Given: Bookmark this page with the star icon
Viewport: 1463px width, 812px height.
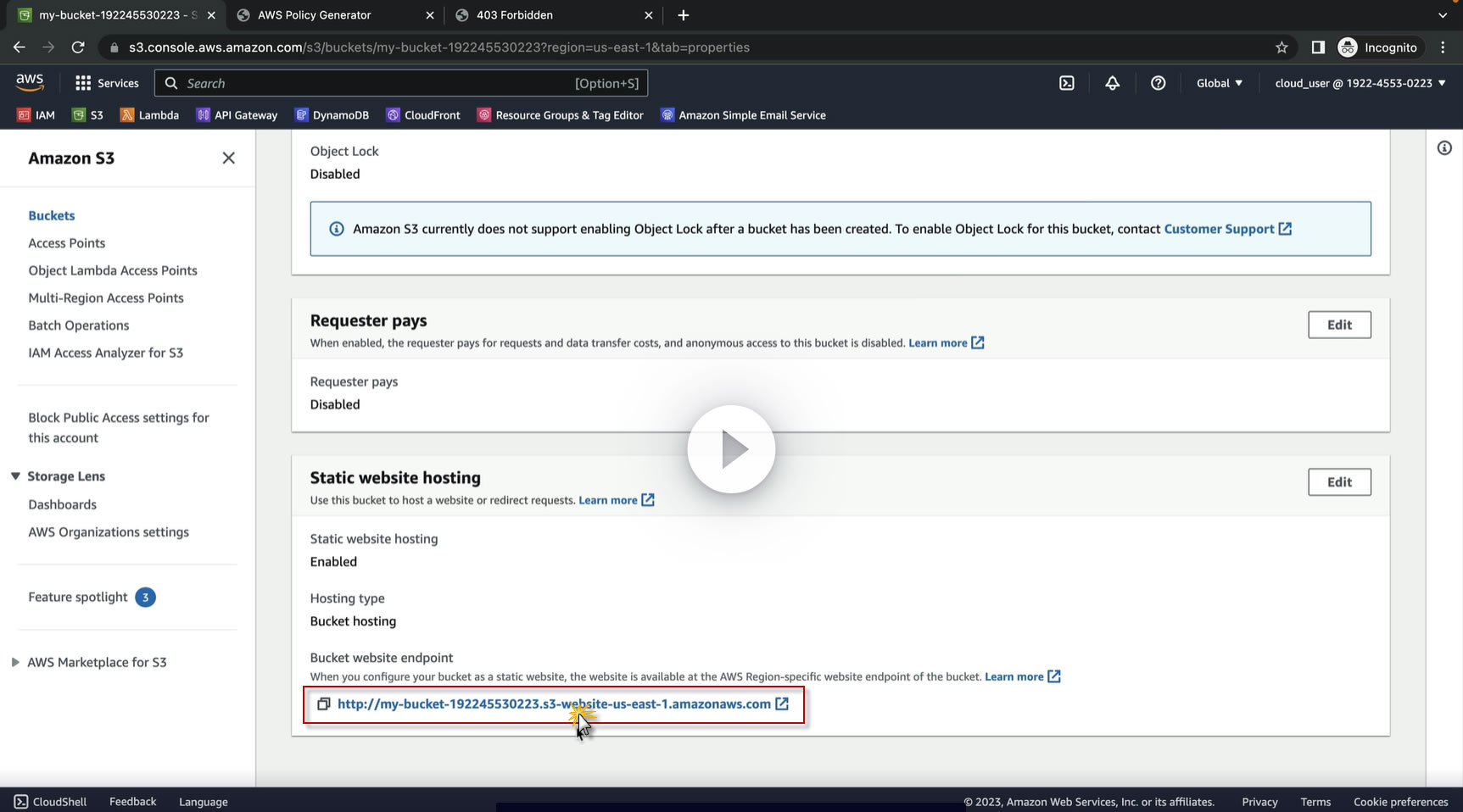Looking at the screenshot, I should point(1282,47).
